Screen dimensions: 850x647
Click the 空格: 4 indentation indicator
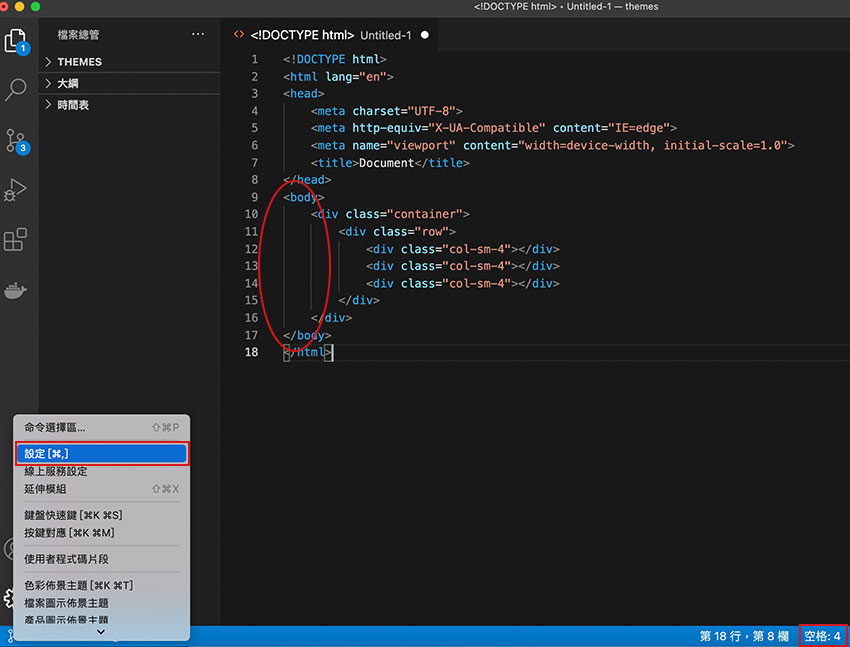coord(822,634)
